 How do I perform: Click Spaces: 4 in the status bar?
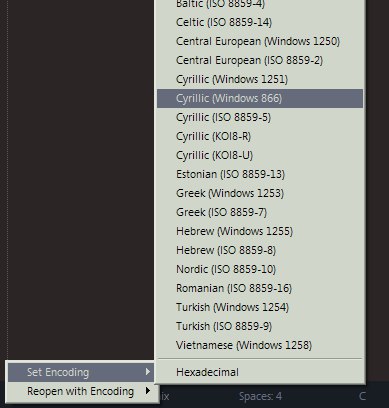[x=260, y=396]
